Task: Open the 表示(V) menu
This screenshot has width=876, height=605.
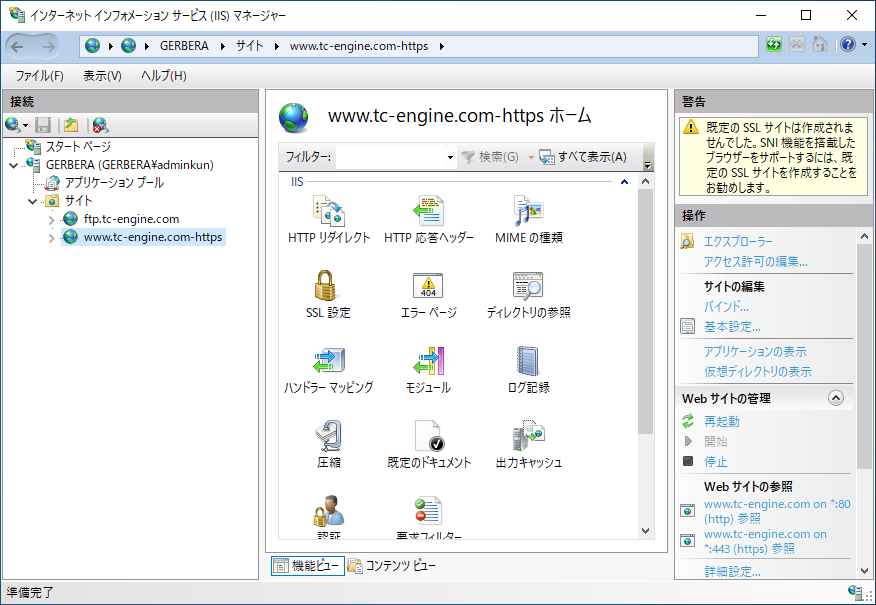Action: 102,76
